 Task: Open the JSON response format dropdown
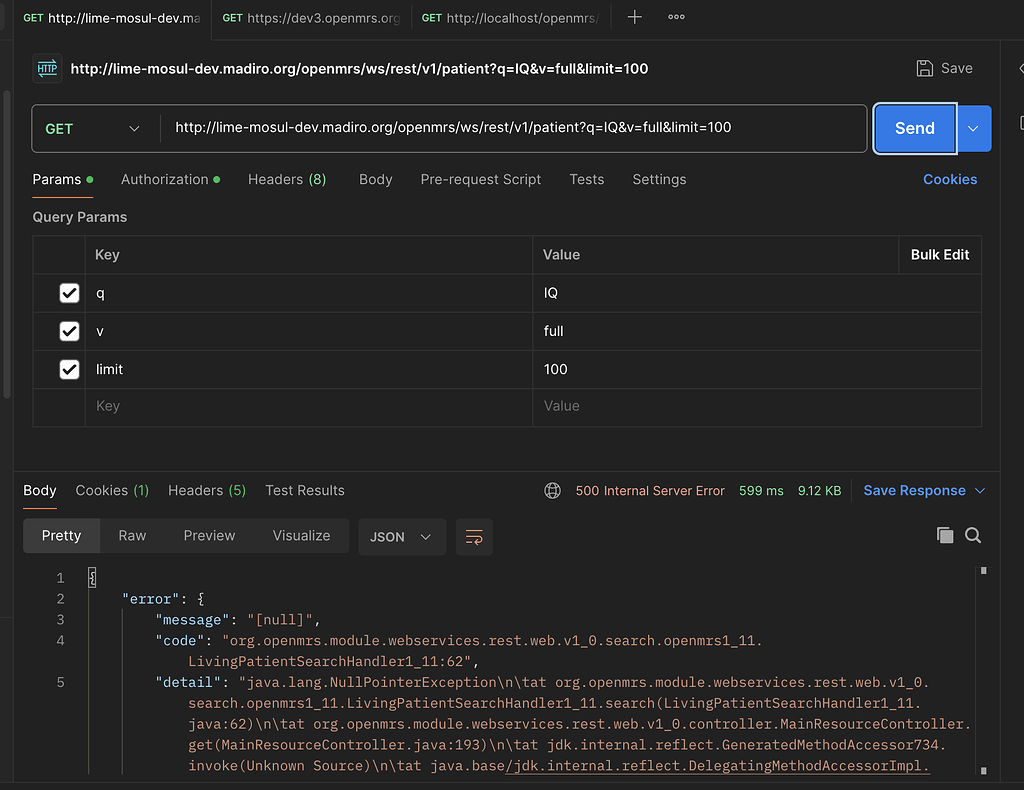401,537
